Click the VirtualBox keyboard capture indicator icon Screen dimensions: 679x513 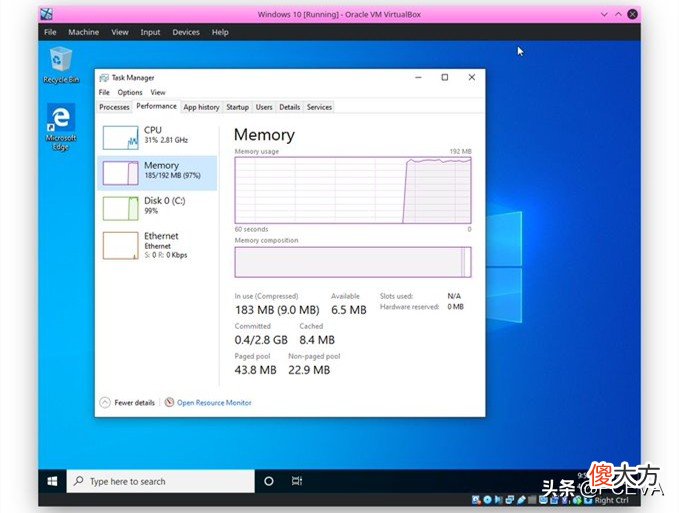(588, 500)
